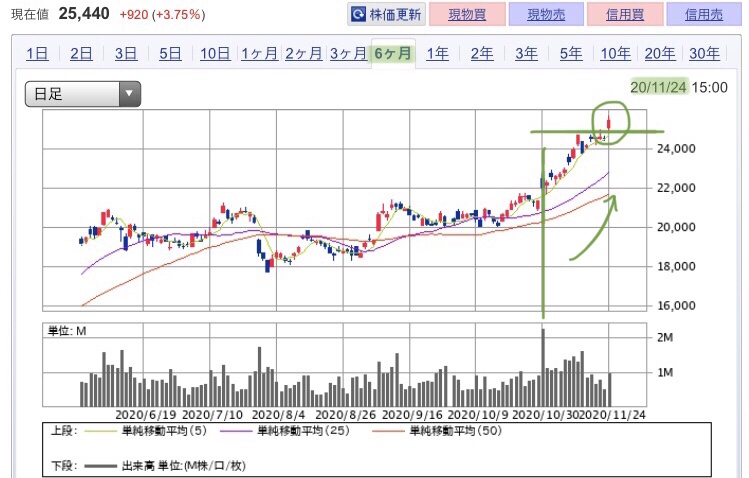Screen dimensions: 749x478
Task: Show the 2年 chart range
Action: coord(482,53)
